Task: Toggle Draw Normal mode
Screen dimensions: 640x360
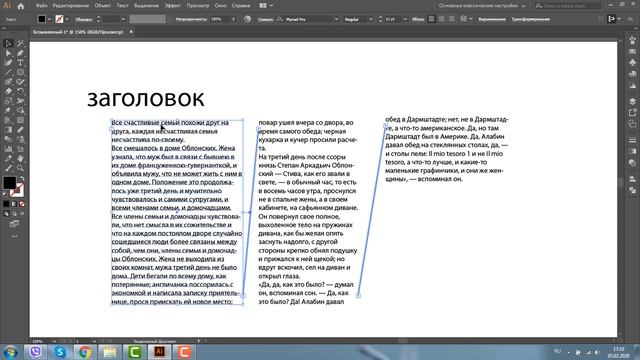Action: click(6, 213)
